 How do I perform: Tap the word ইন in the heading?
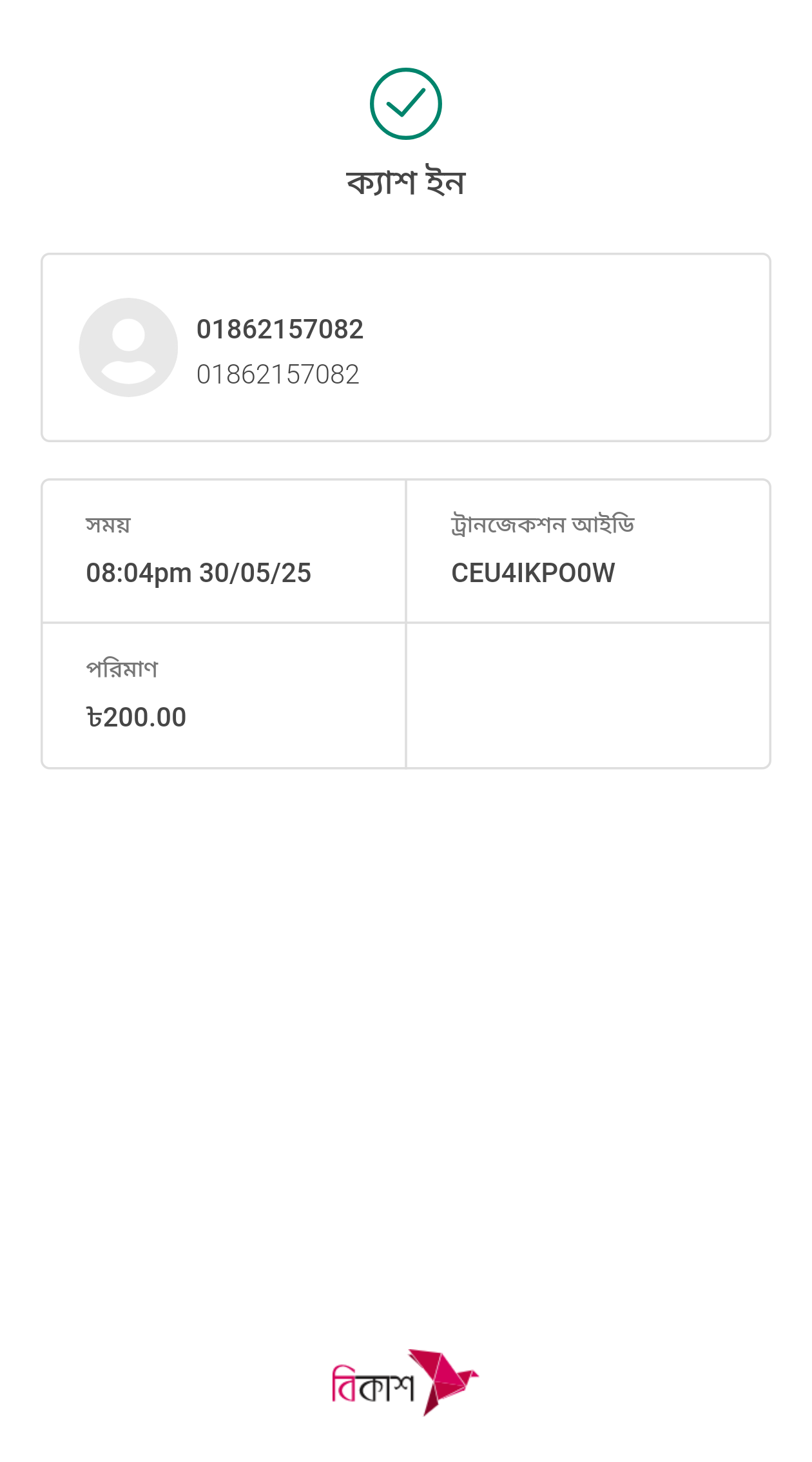pos(445,182)
